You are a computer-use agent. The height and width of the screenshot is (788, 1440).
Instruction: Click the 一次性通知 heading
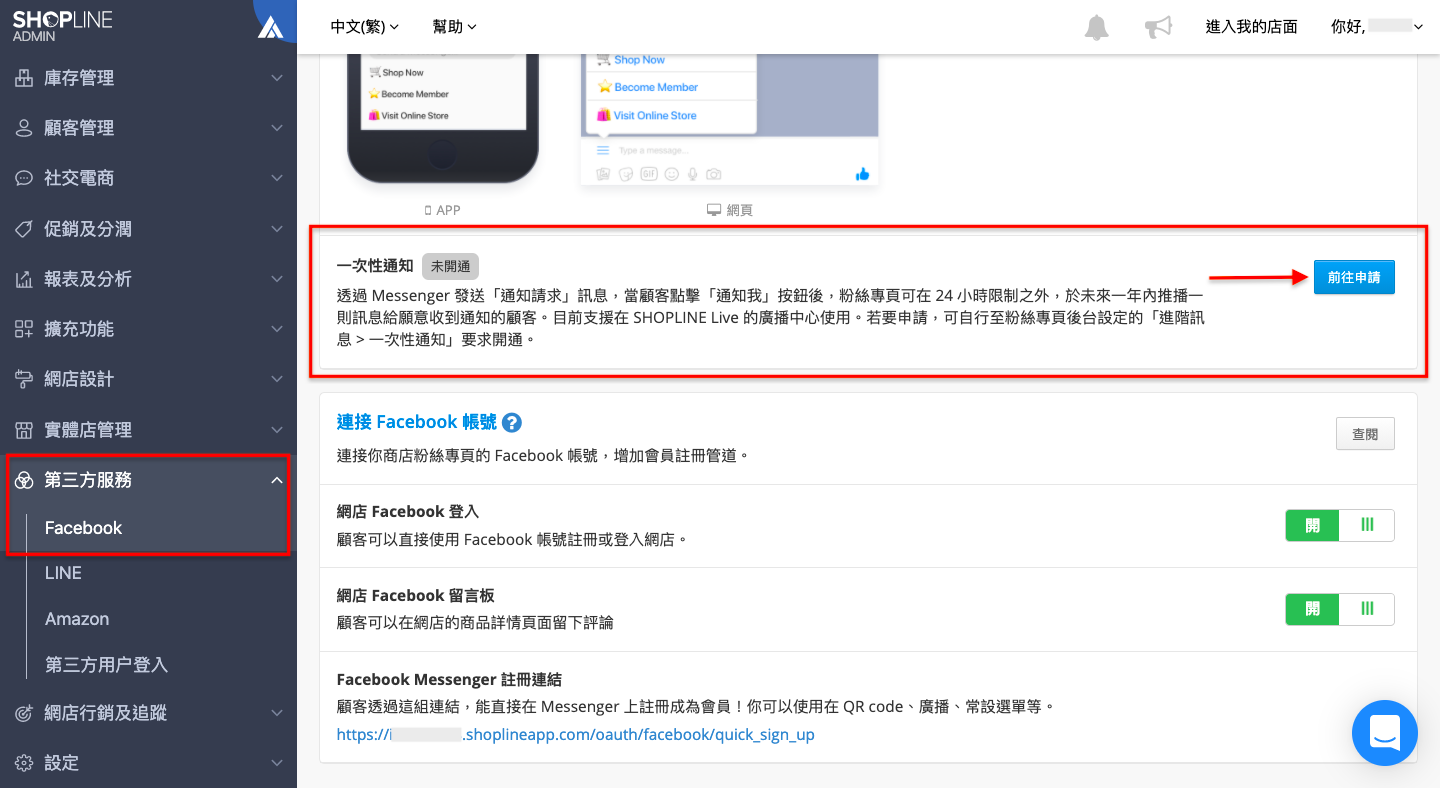coord(375,266)
